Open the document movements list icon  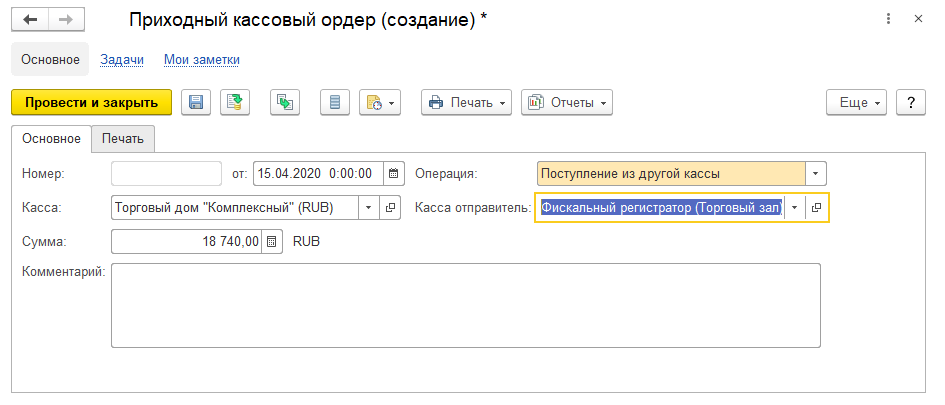335,102
